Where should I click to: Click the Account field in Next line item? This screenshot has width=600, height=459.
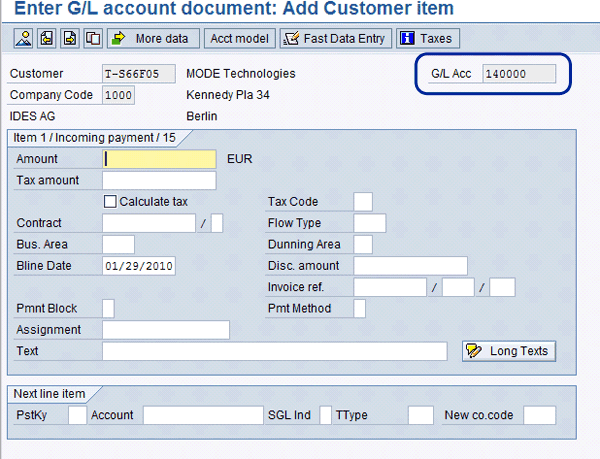tap(202, 415)
